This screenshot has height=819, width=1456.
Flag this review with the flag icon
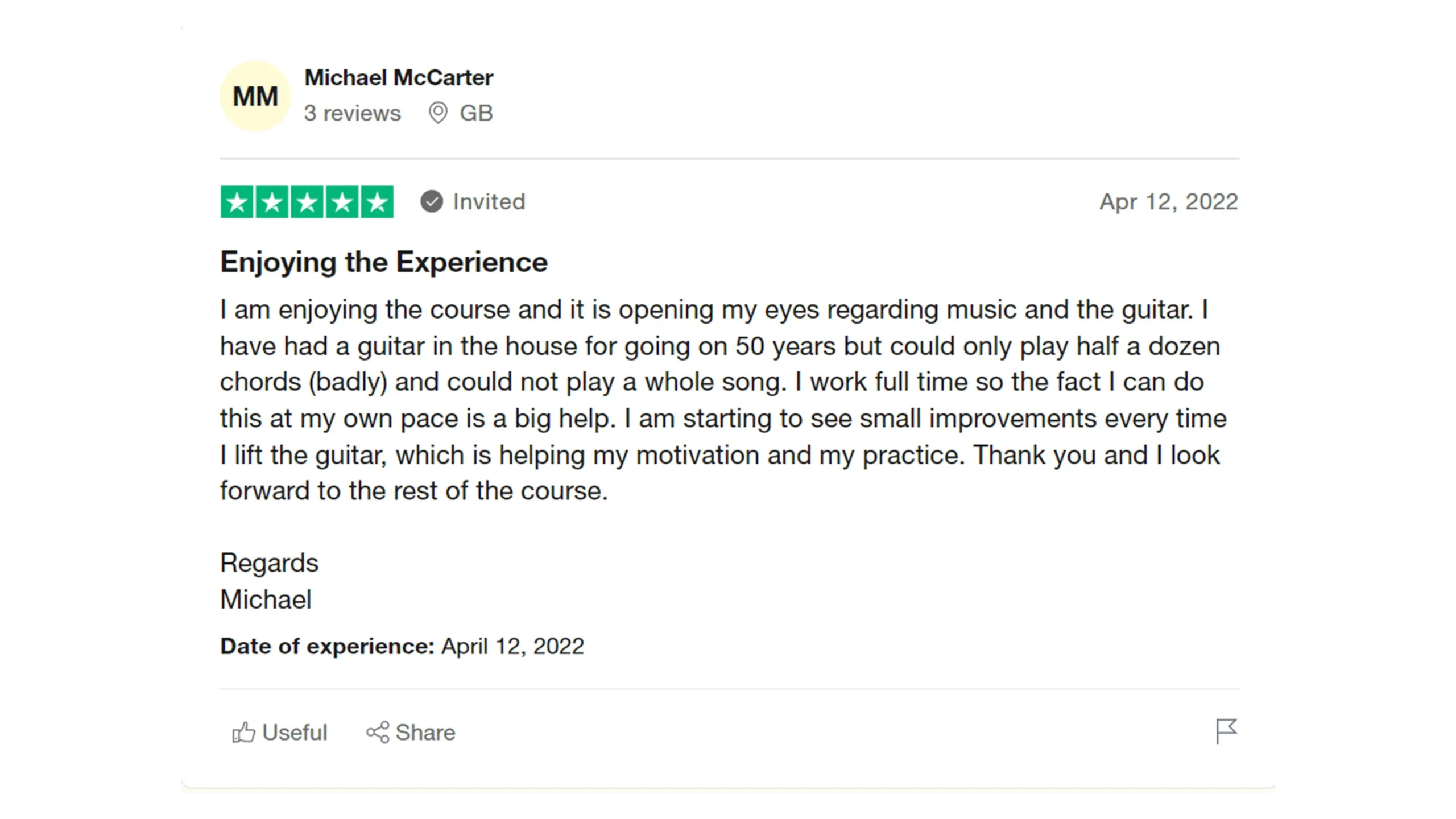pyautogui.click(x=1226, y=731)
